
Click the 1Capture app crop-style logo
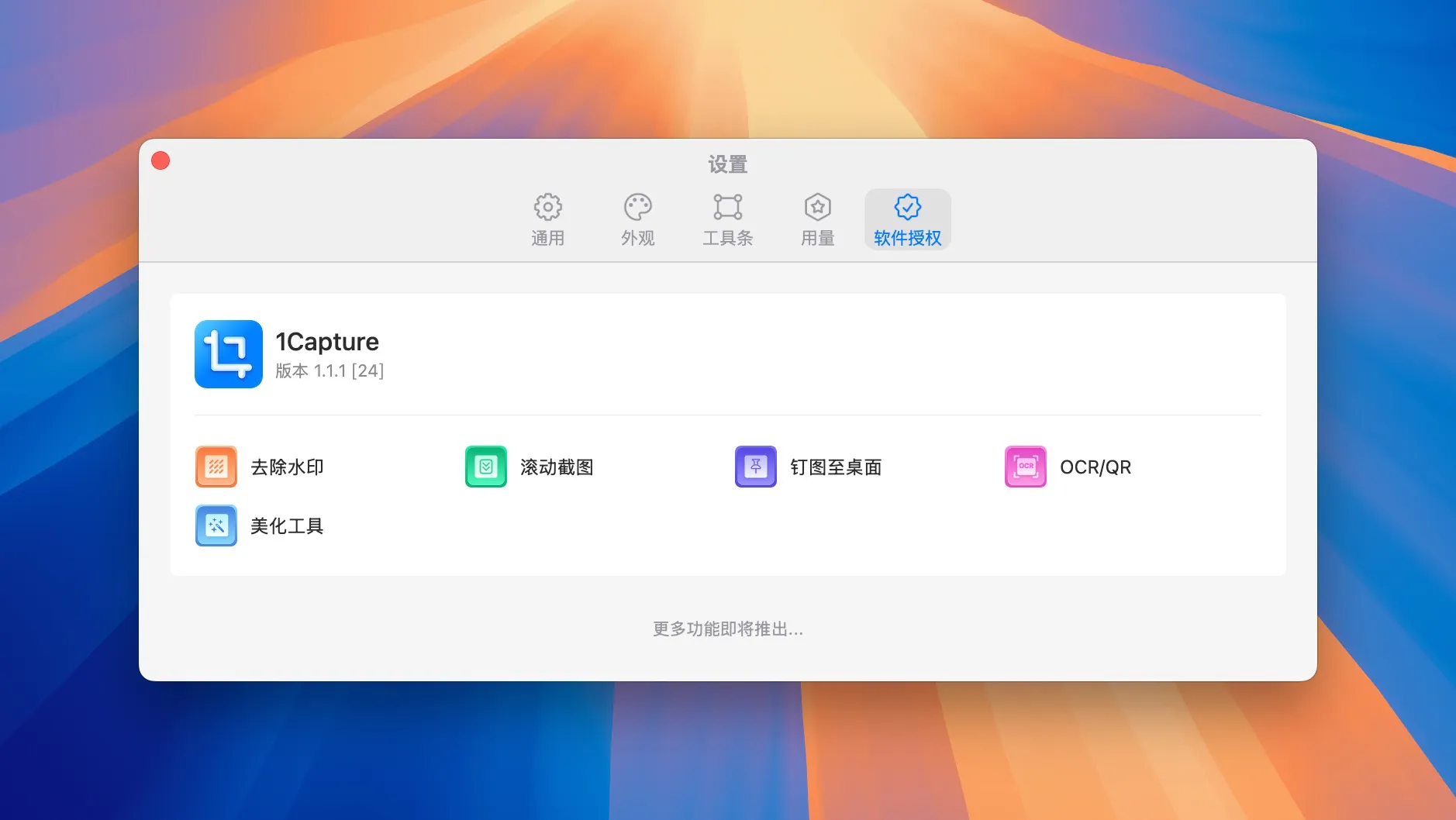pyautogui.click(x=228, y=354)
